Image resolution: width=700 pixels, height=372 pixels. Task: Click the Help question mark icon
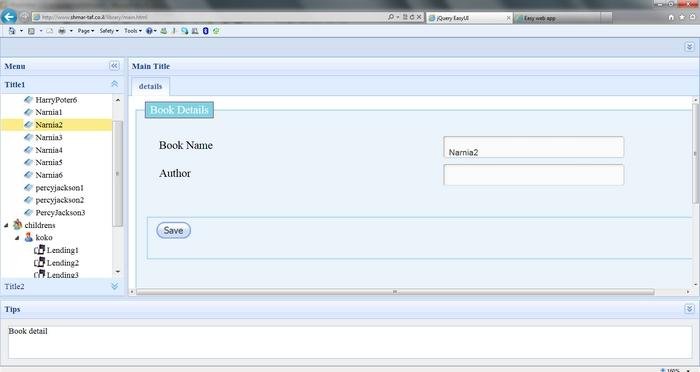149,31
